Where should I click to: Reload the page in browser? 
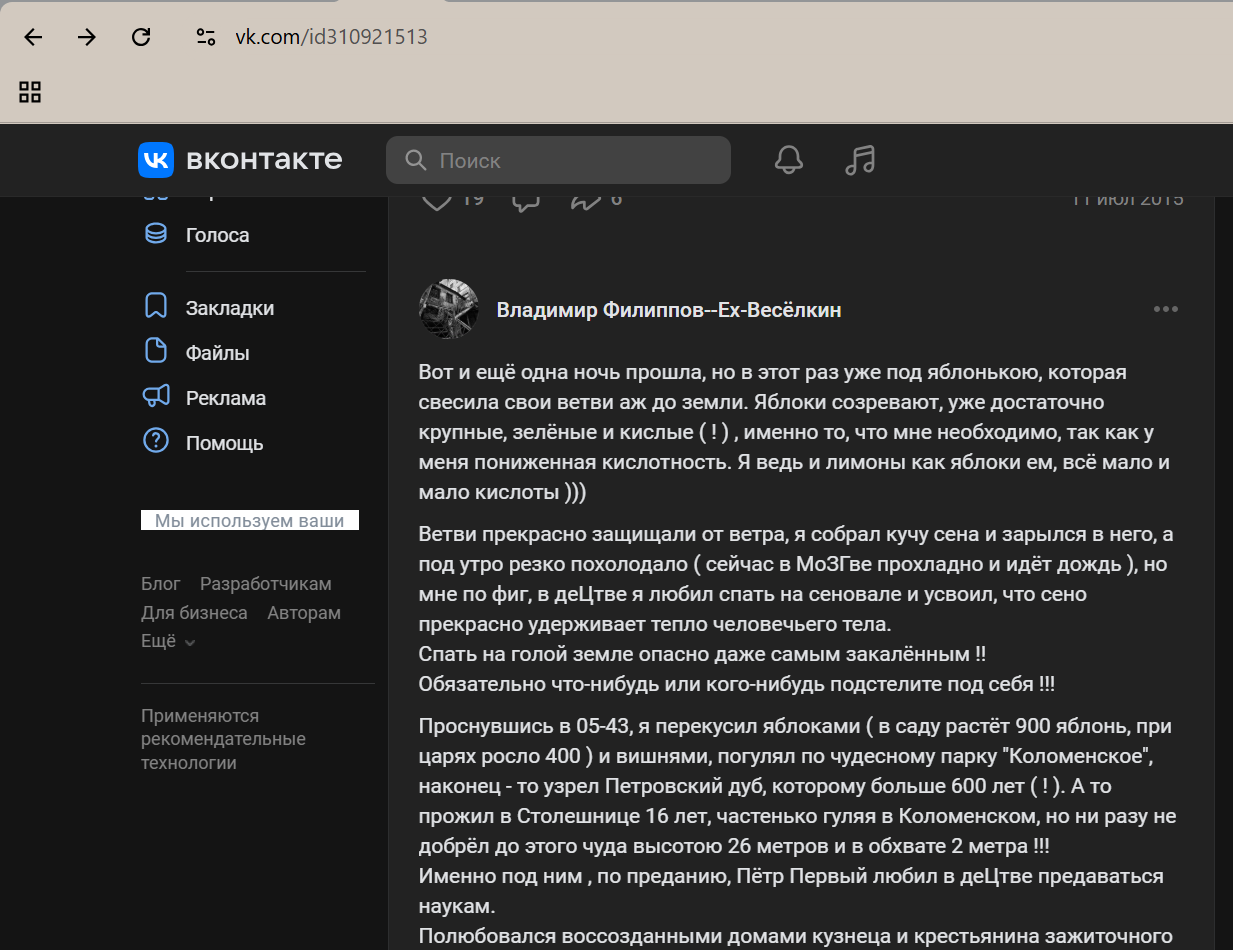[x=141, y=37]
